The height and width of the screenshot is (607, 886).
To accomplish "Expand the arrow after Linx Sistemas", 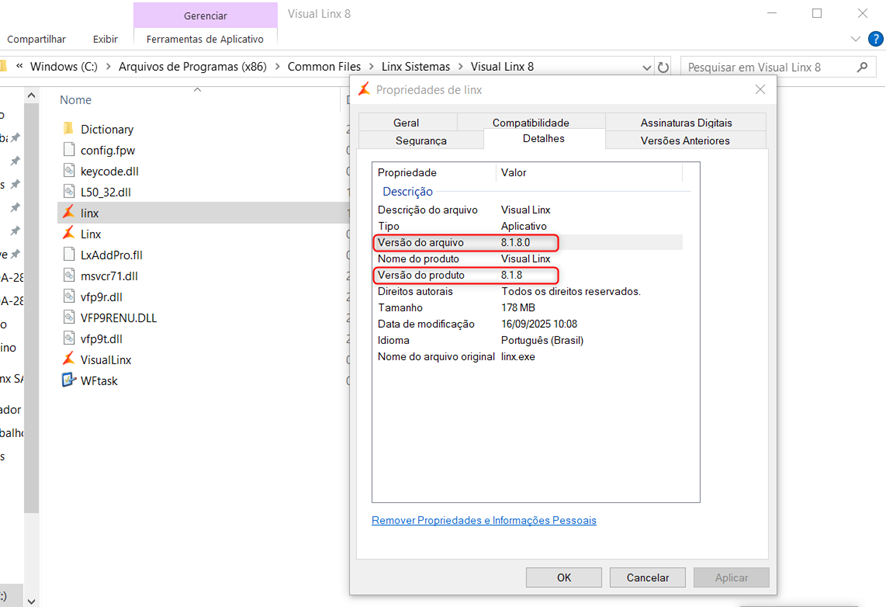I will tap(461, 67).
